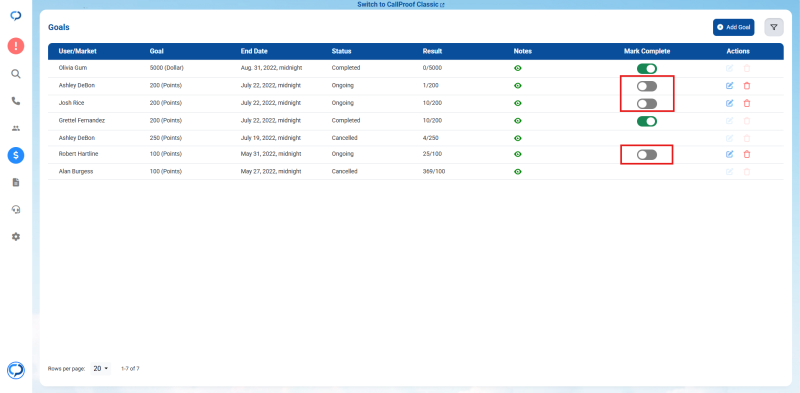Viewport: 800px width, 393px height.
Task: Click the Goal column header
Action: 157,52
